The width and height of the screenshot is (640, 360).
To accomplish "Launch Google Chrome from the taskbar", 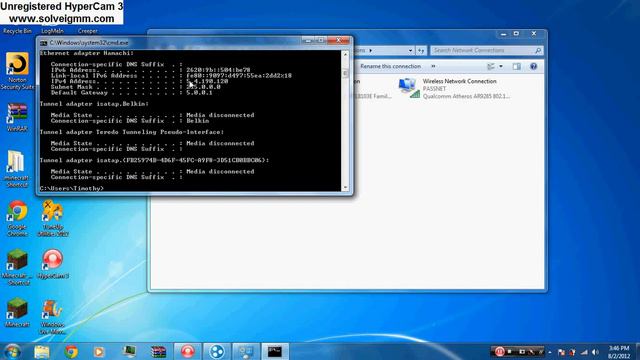I will pos(71,351).
